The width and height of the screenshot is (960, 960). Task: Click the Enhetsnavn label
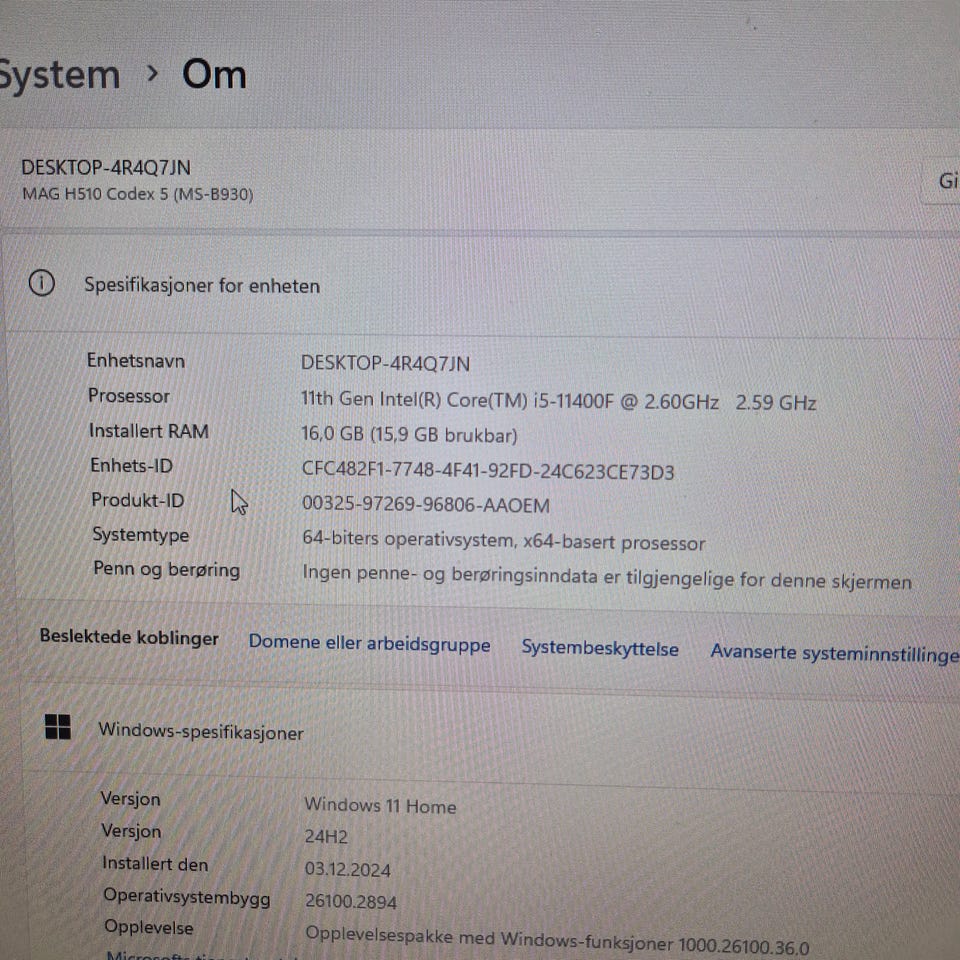coord(135,361)
